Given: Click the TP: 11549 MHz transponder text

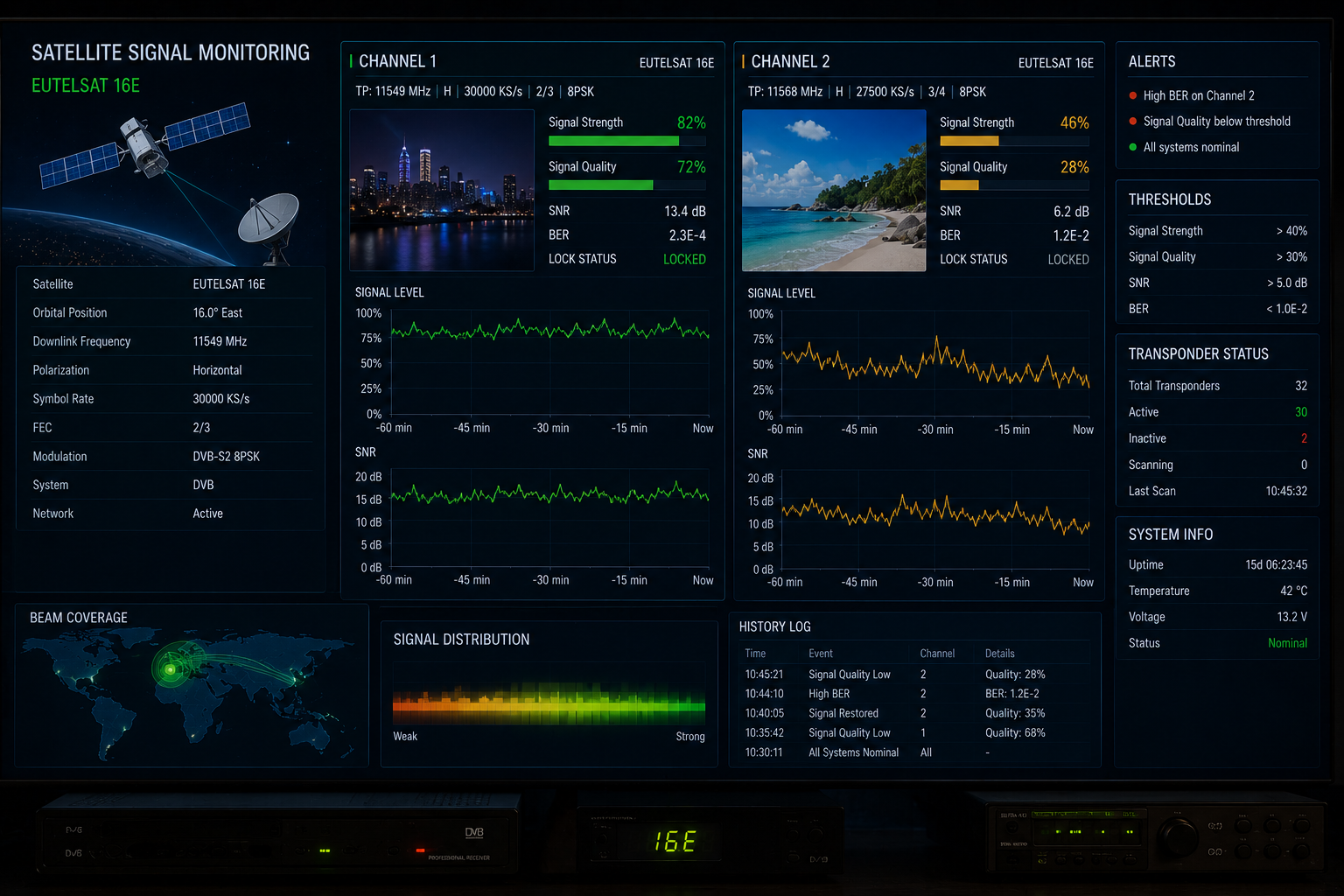Looking at the screenshot, I should [x=393, y=91].
